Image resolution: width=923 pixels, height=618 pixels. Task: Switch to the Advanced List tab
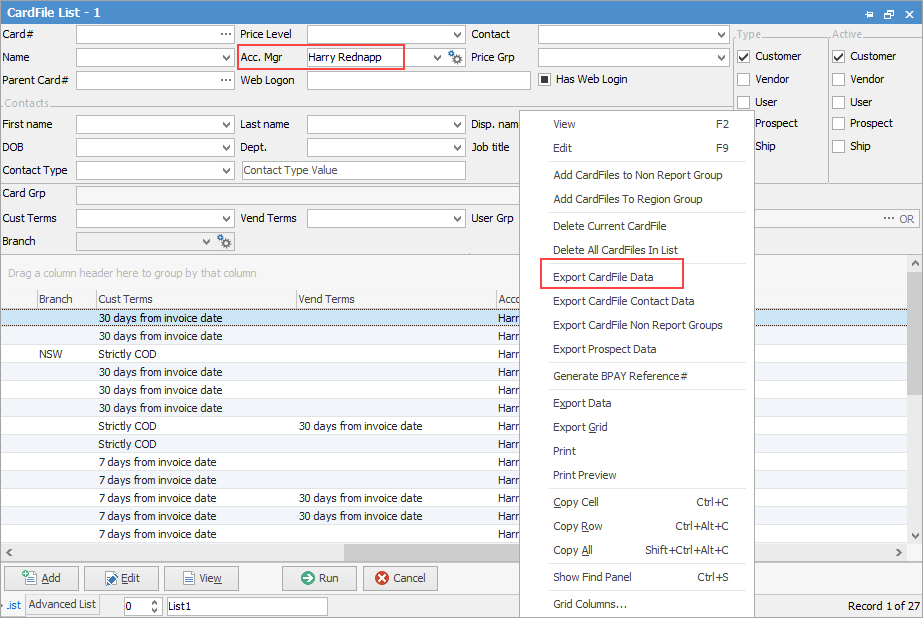coord(62,605)
